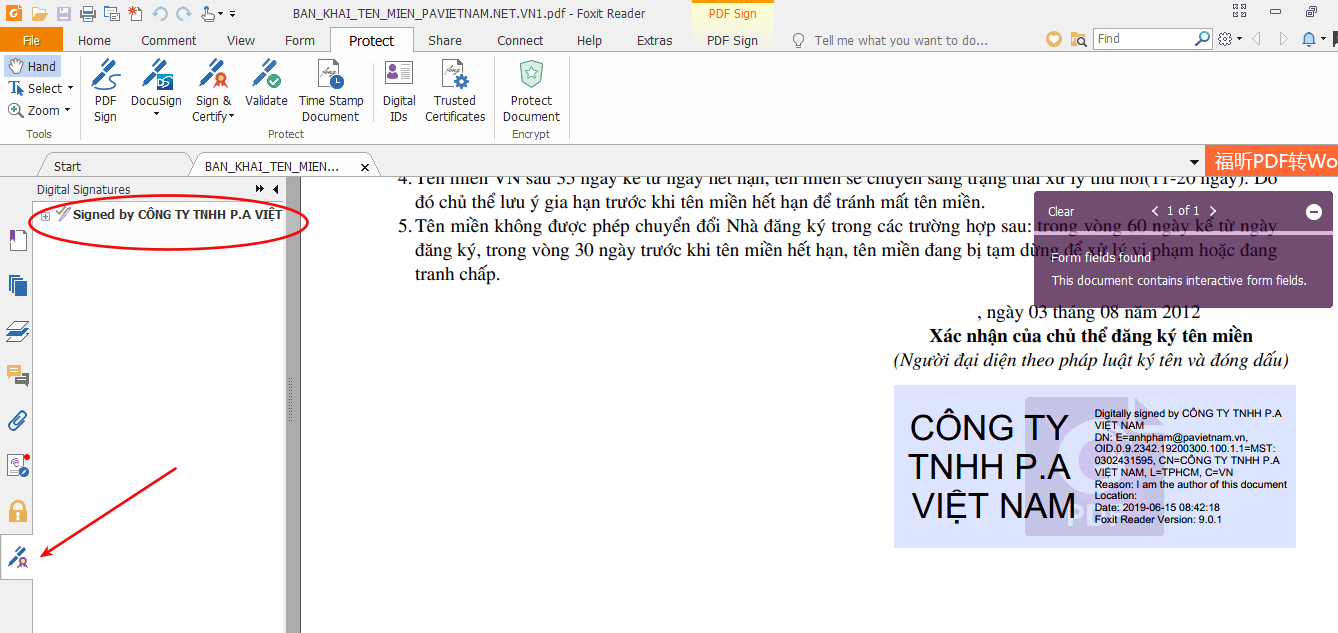This screenshot has height=633, width=1338.
Task: Go to previous find result arrow
Action: [x=1256, y=39]
